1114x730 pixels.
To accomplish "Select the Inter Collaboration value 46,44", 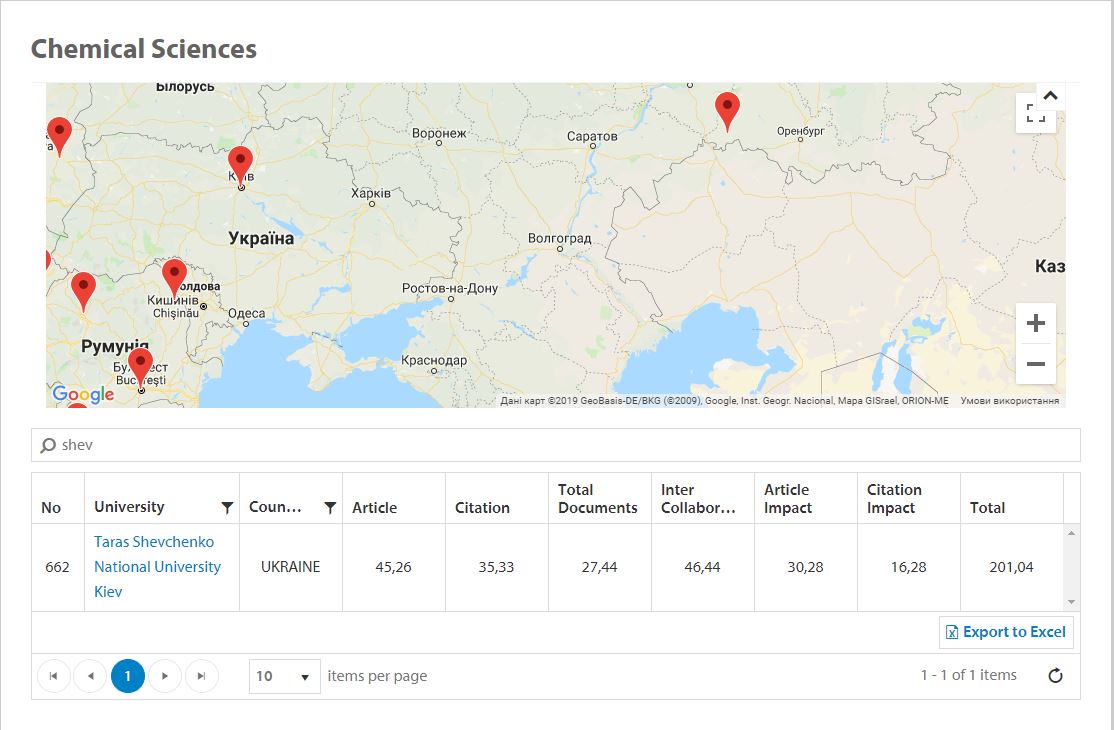I will click(702, 567).
